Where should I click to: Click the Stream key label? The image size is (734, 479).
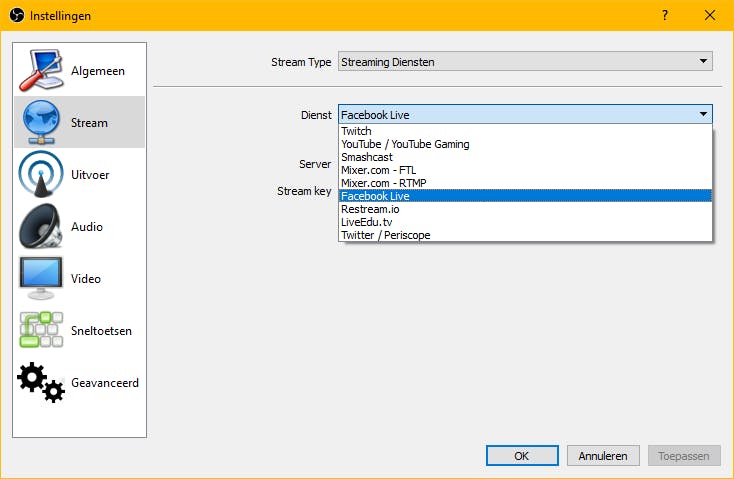pos(304,191)
